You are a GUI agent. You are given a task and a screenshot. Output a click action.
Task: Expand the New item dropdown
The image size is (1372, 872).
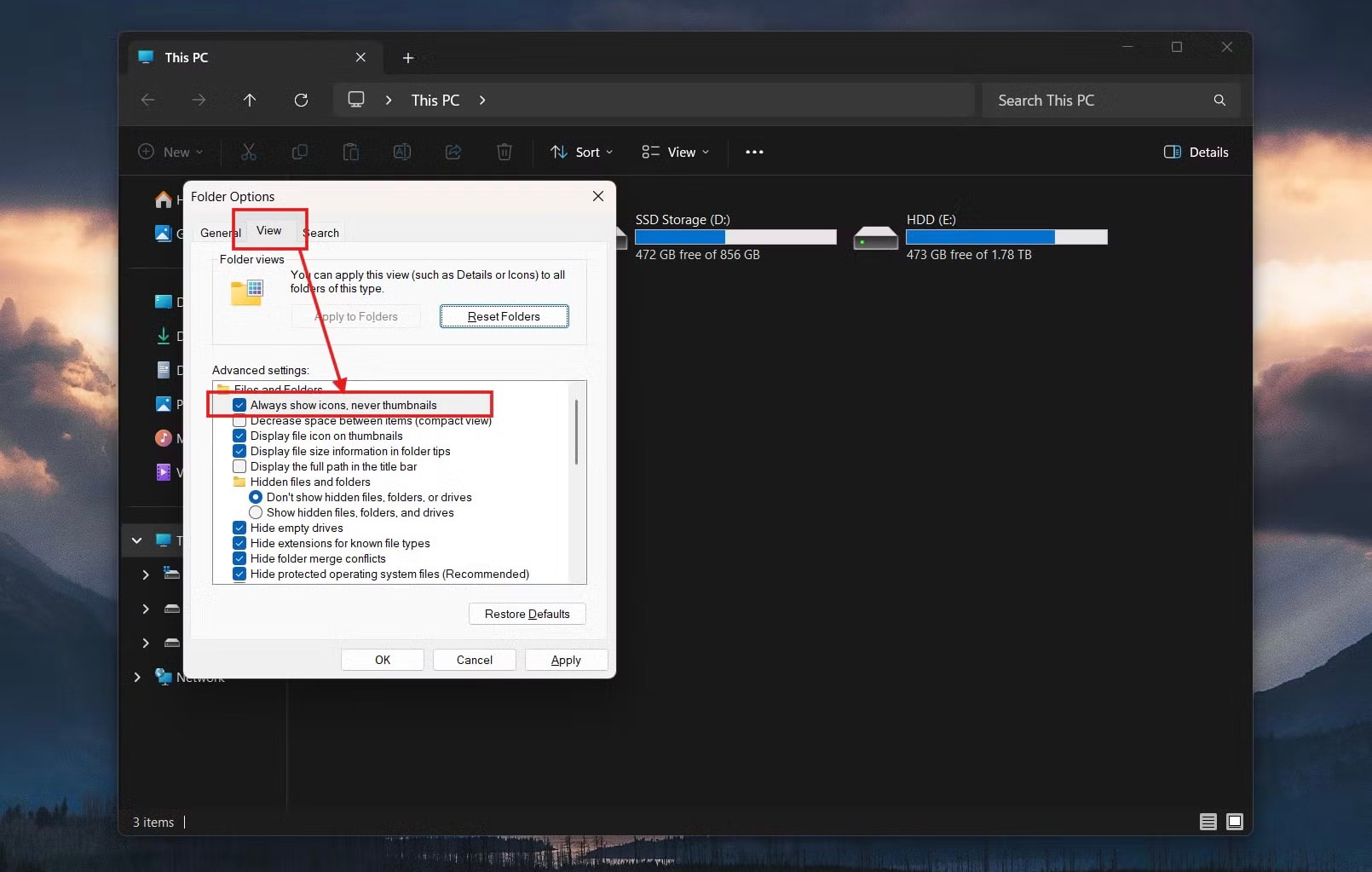pos(170,153)
